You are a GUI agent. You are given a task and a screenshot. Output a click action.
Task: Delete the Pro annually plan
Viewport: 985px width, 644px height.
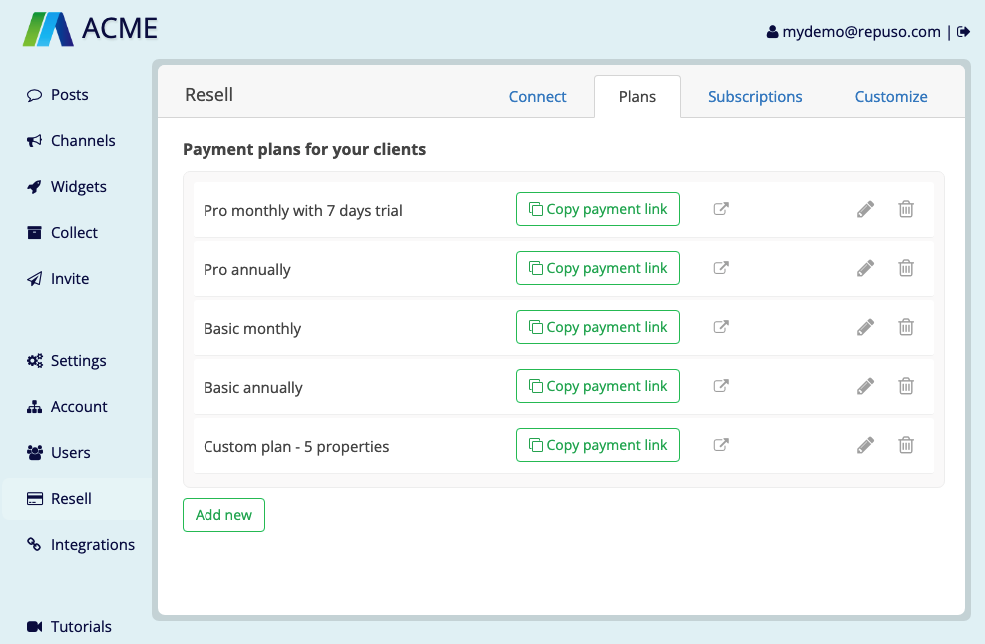(905, 268)
